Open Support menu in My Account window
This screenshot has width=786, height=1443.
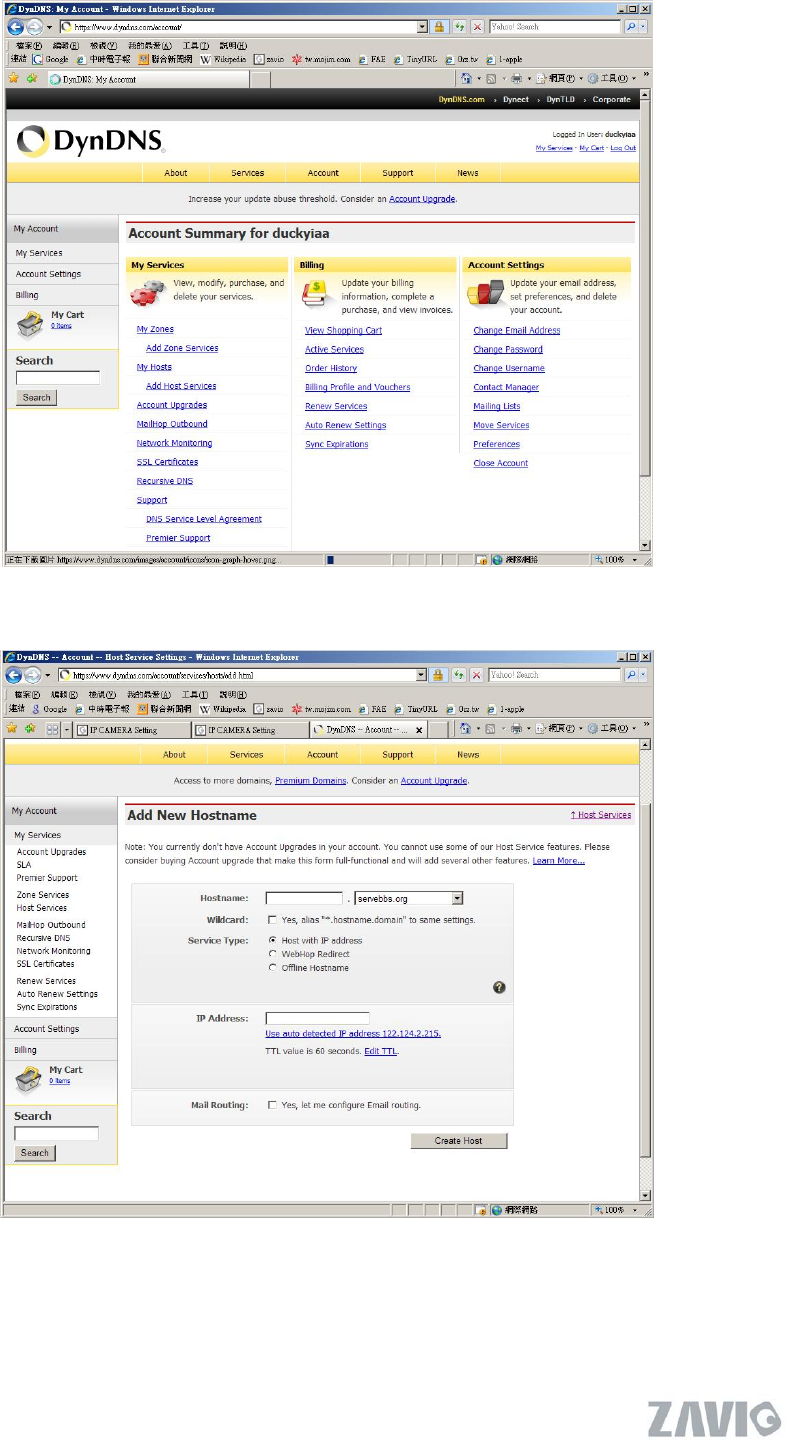point(397,173)
